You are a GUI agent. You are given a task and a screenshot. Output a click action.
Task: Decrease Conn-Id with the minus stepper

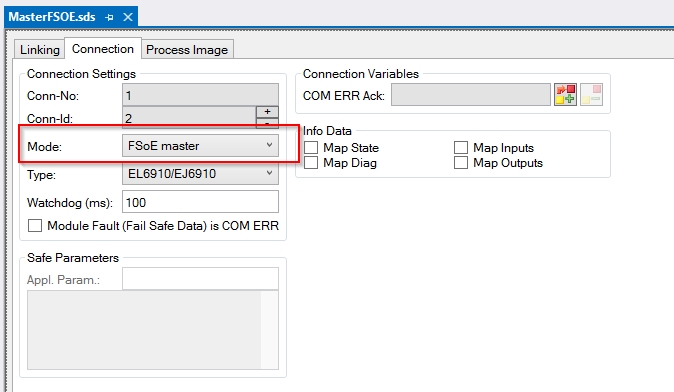coord(267,123)
